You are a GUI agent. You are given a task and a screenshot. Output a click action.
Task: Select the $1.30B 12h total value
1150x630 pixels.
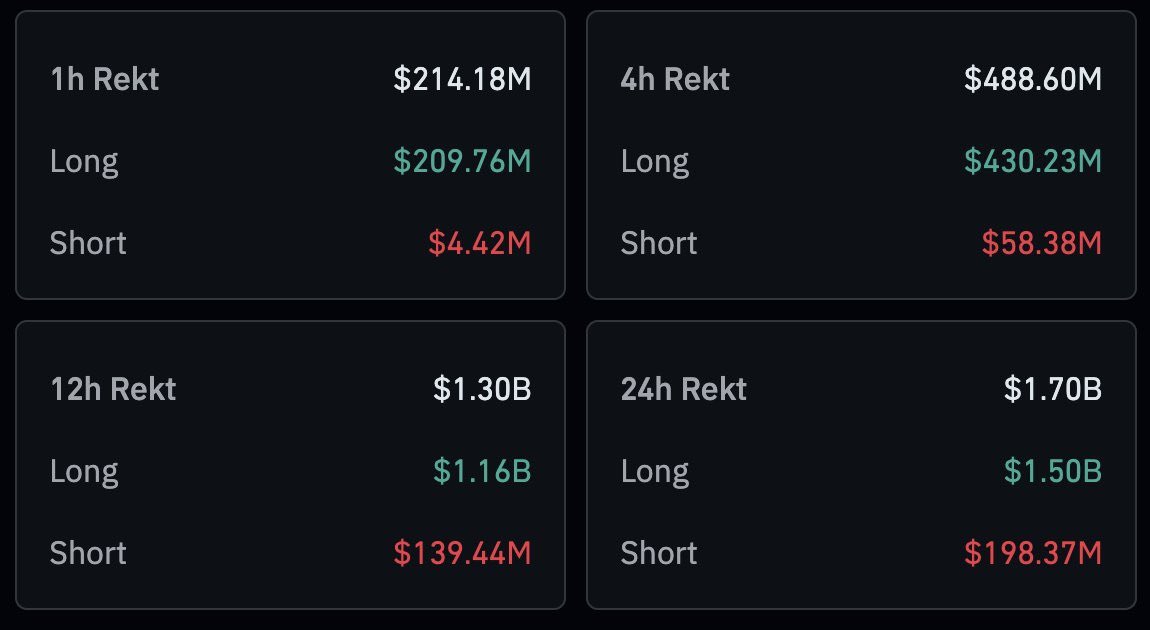(482, 389)
